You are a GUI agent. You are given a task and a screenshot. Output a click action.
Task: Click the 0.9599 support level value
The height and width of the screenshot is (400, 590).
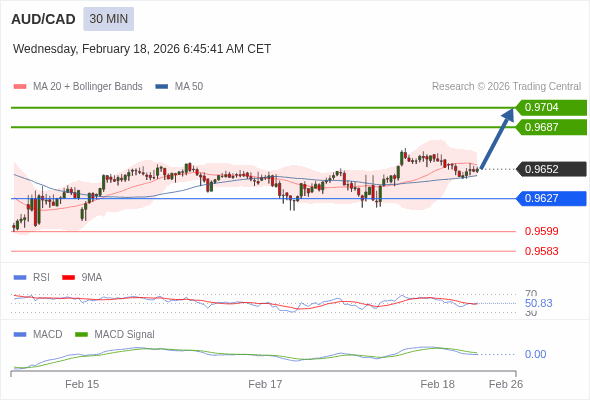click(x=541, y=231)
